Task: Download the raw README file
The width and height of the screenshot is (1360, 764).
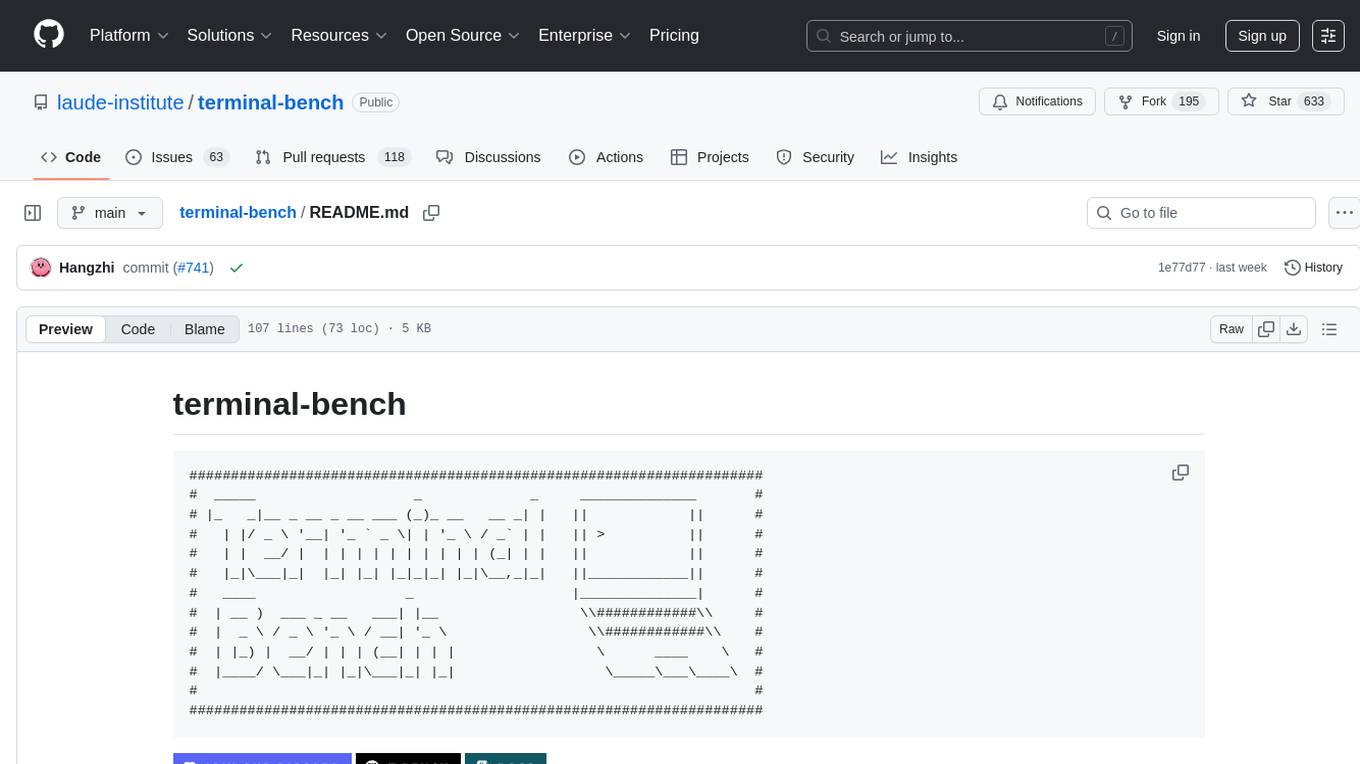Action: (1293, 329)
